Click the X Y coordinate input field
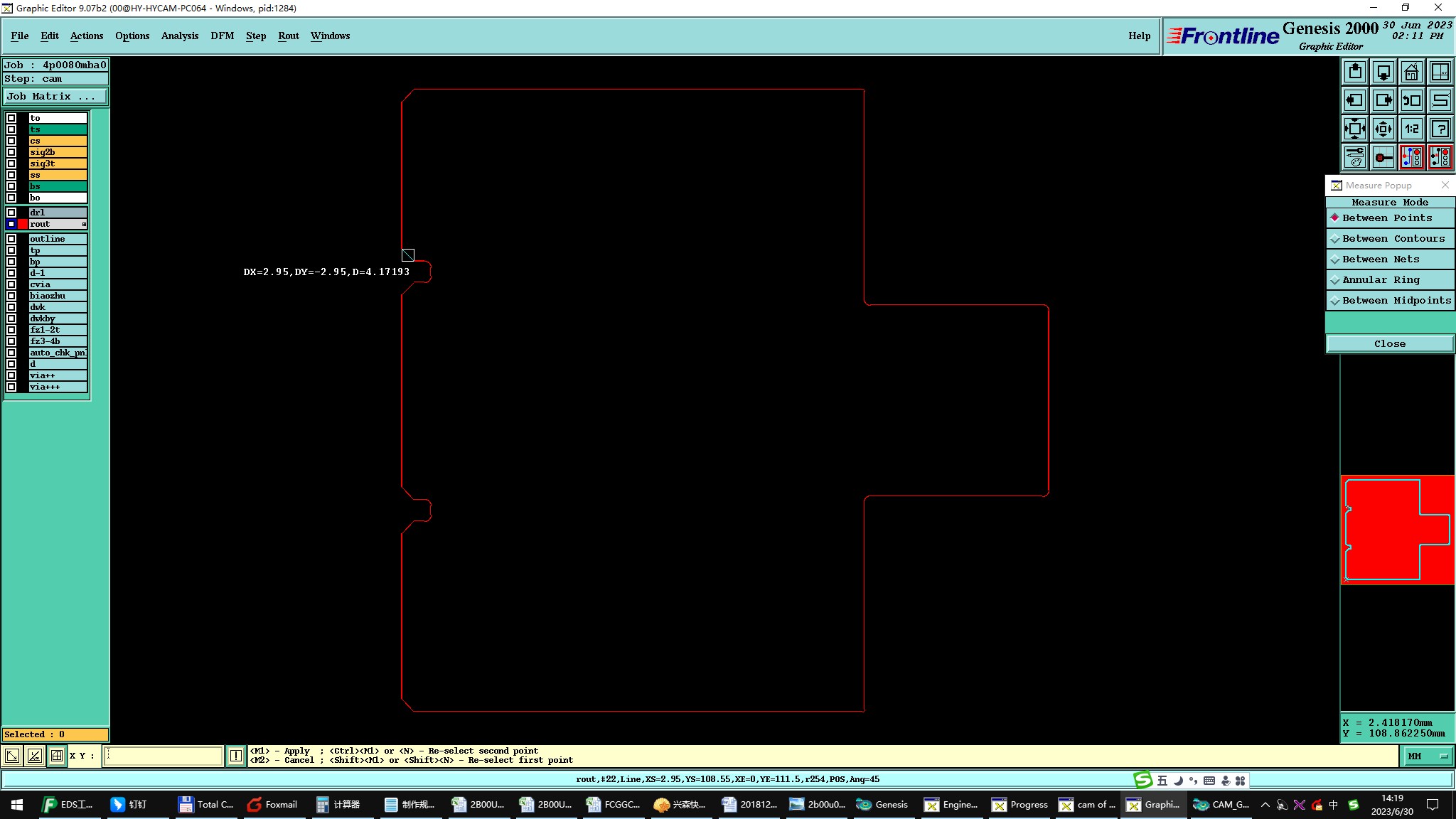The image size is (1456, 819). click(164, 756)
